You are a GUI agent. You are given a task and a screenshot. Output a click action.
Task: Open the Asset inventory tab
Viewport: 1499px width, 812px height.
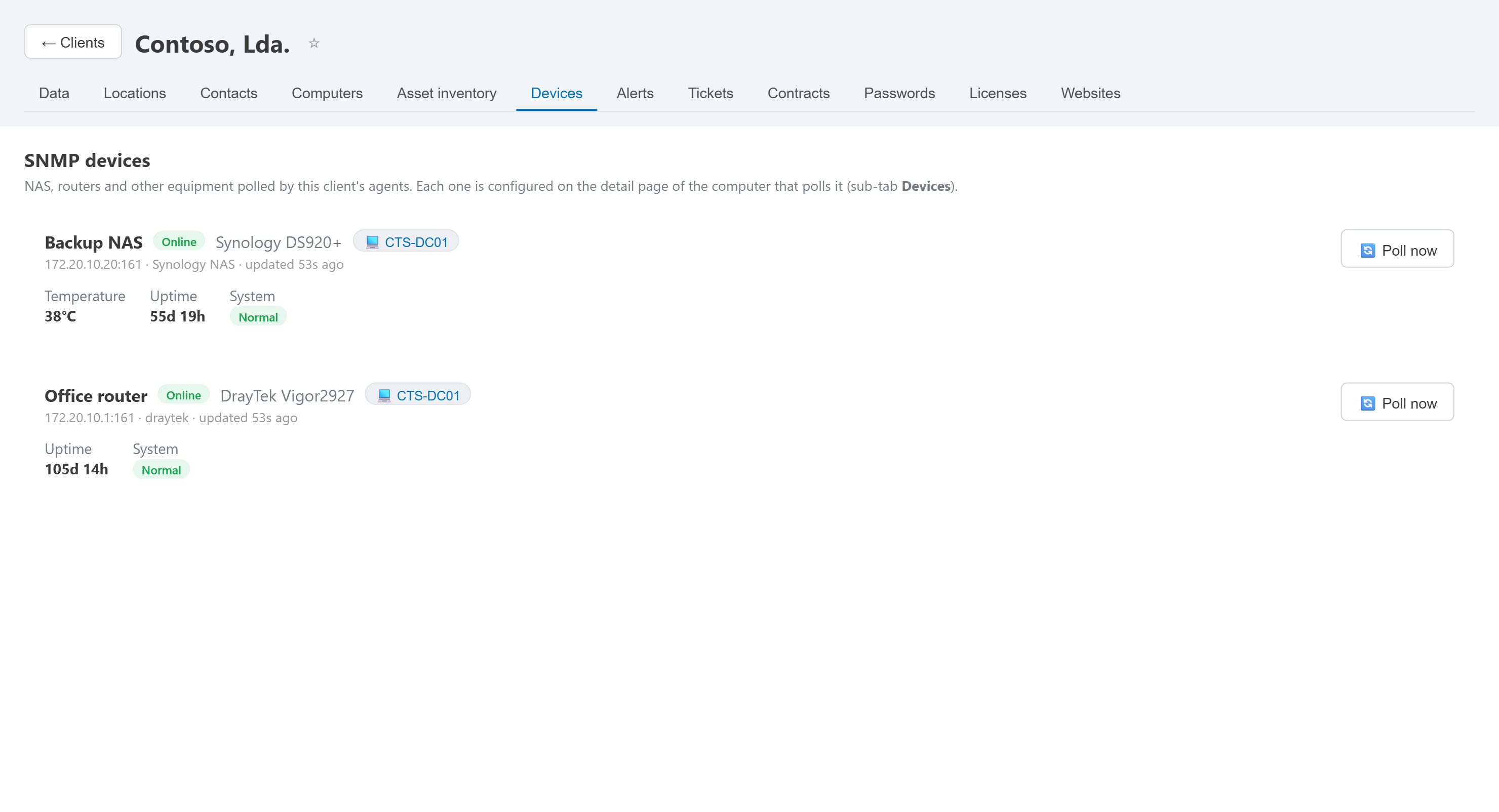446,93
